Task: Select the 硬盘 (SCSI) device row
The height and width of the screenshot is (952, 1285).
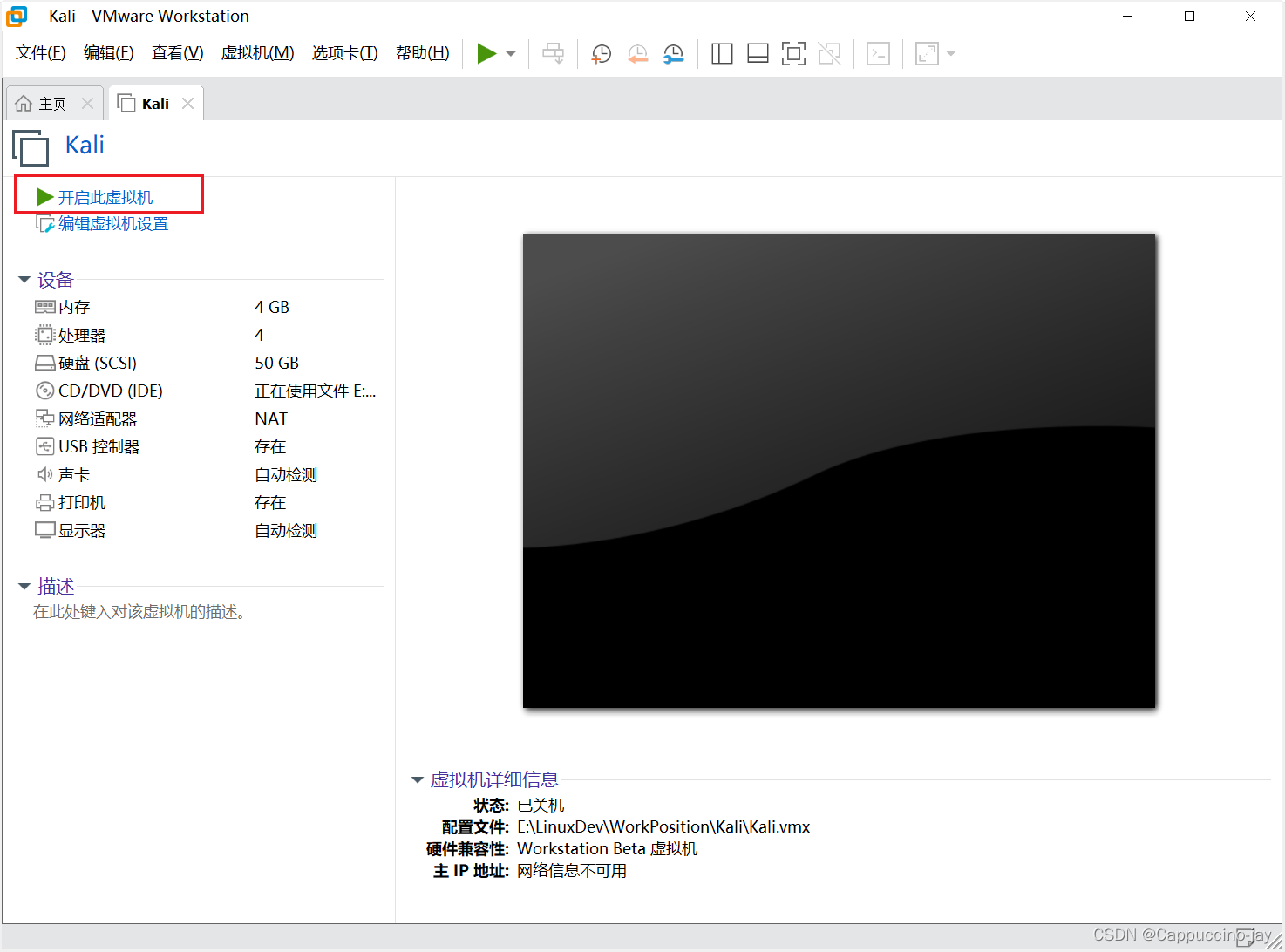Action: (206, 363)
